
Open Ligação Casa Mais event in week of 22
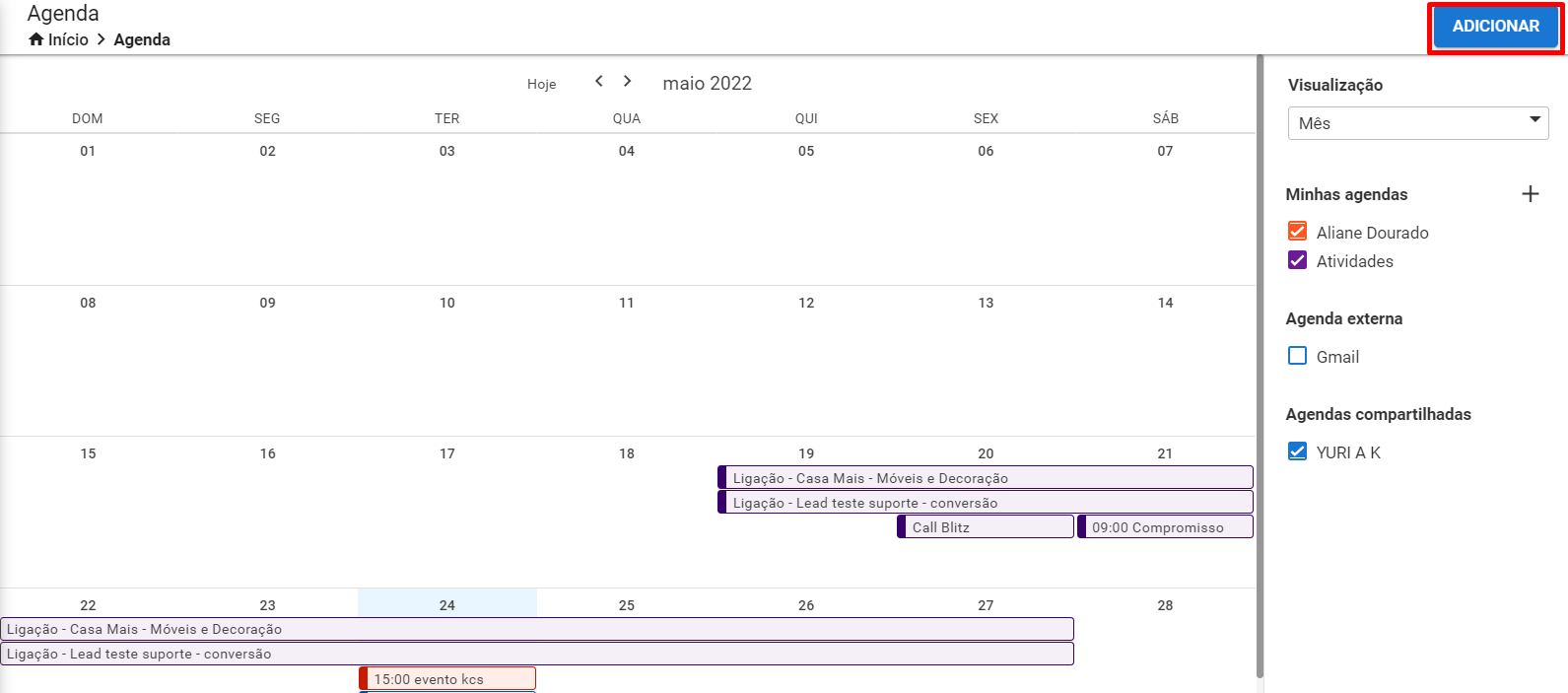pyautogui.click(x=537, y=629)
